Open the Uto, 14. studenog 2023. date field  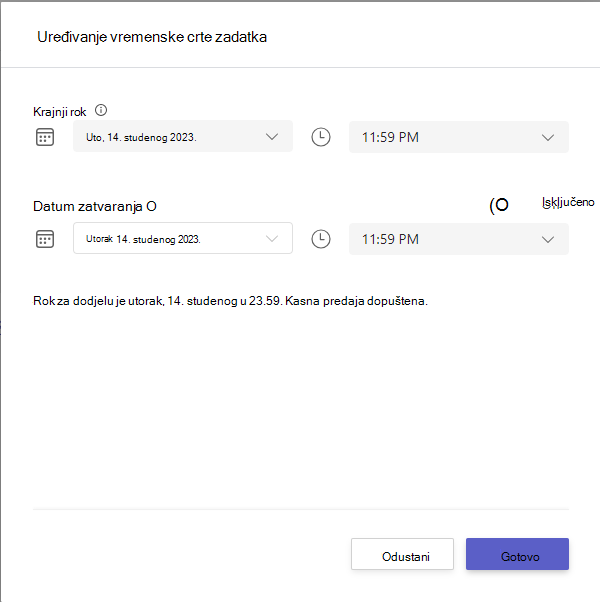click(183, 136)
